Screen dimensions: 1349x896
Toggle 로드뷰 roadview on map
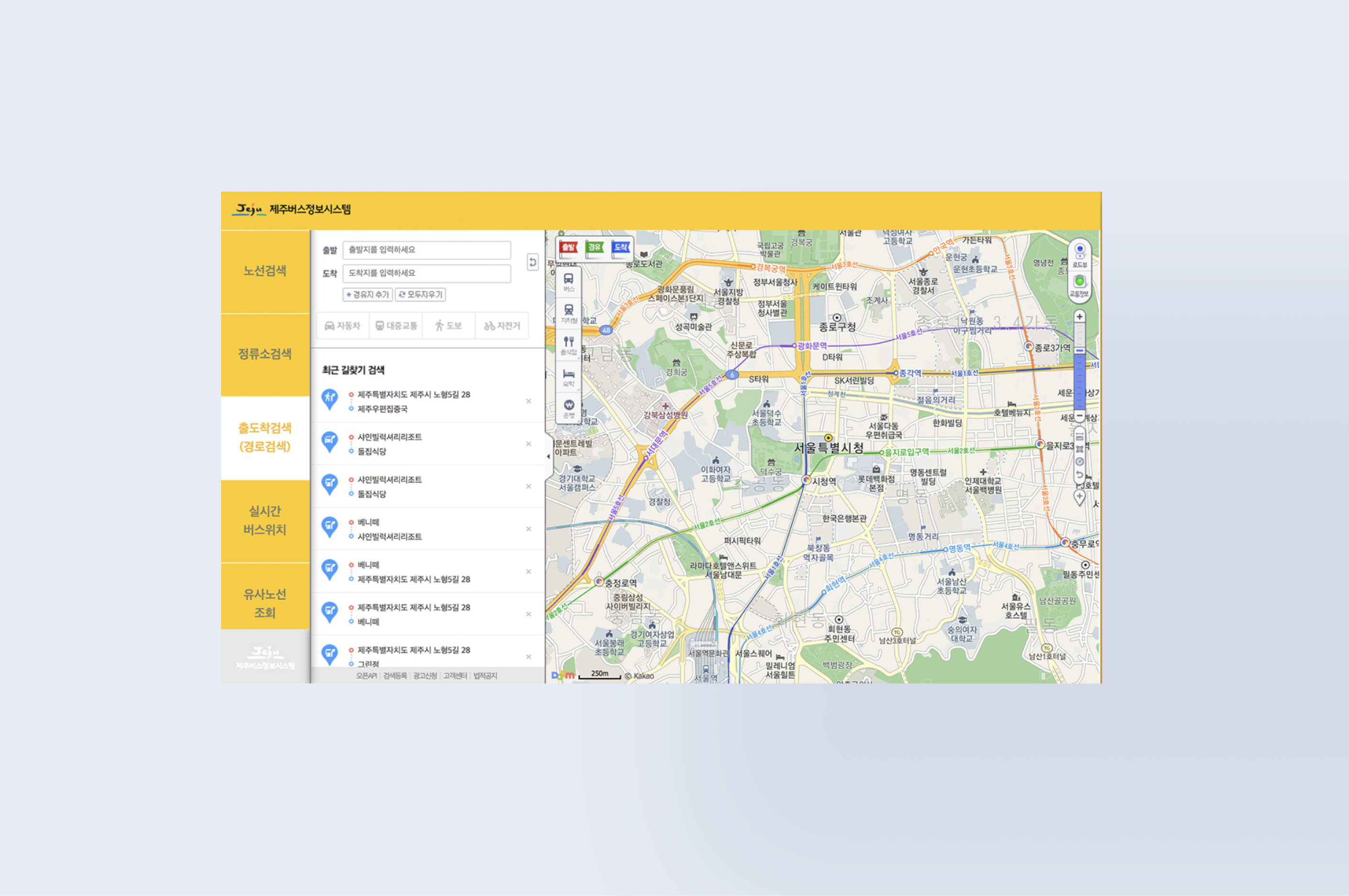point(1079,253)
